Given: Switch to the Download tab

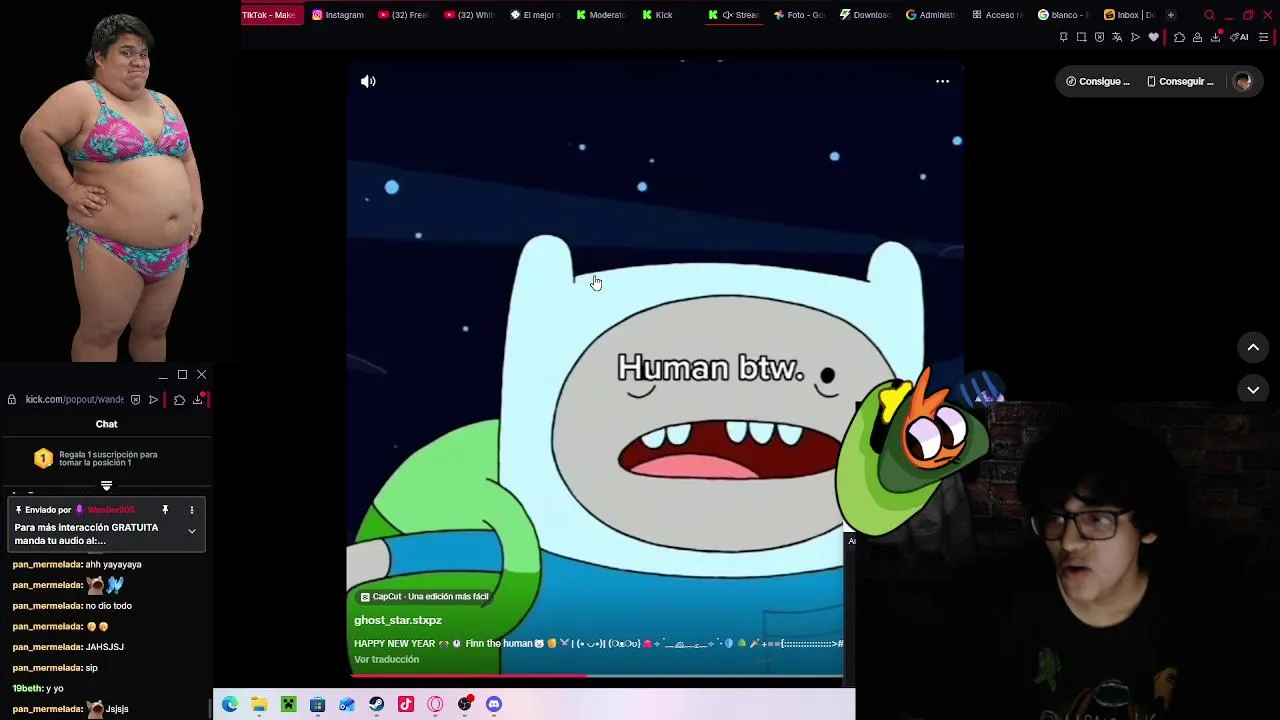Looking at the screenshot, I should tap(866, 15).
